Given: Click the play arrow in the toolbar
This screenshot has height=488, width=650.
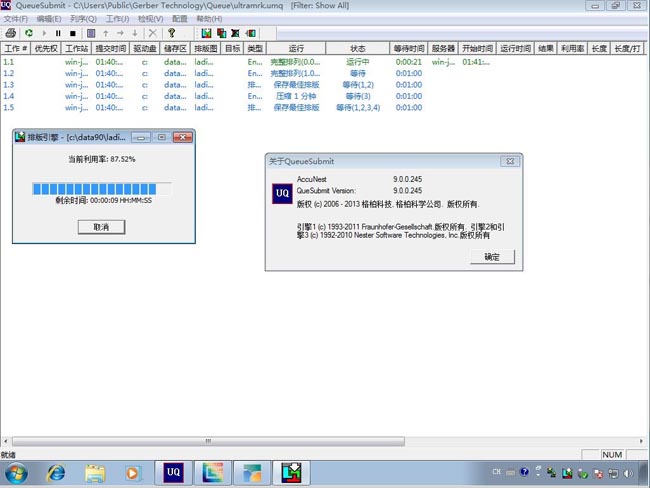Looking at the screenshot, I should 44,33.
